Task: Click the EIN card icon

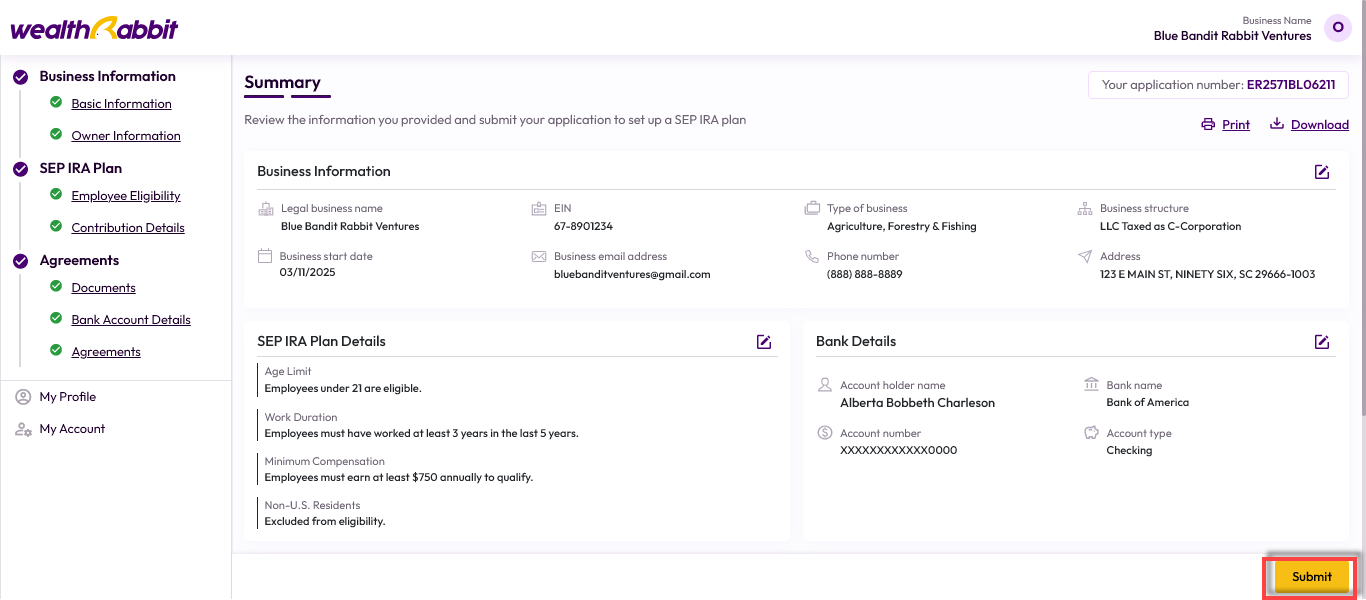Action: [538, 209]
